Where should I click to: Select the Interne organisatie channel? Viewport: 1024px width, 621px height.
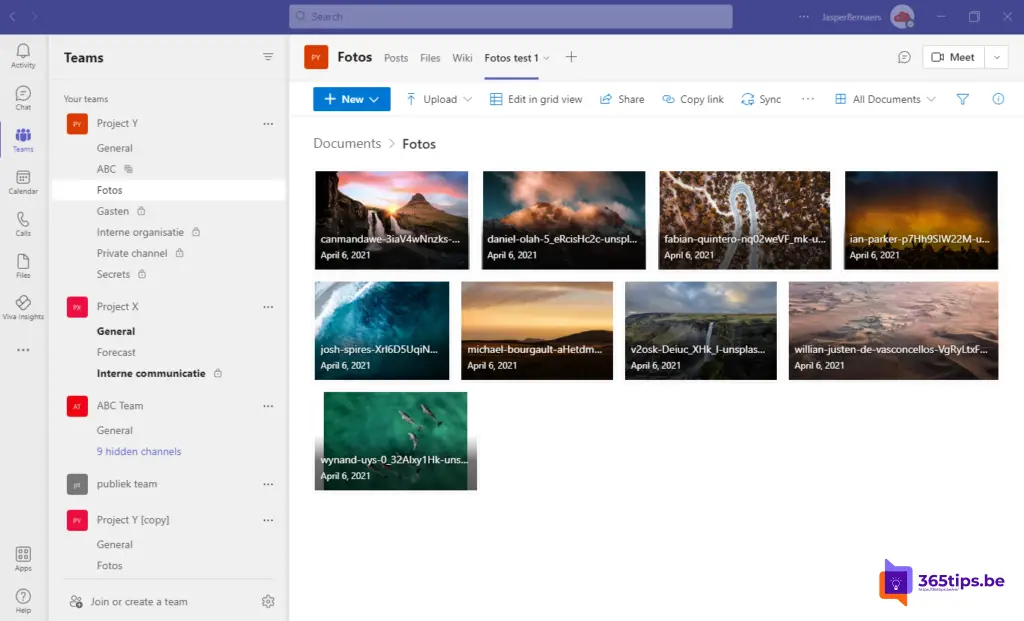pyautogui.click(x=140, y=232)
